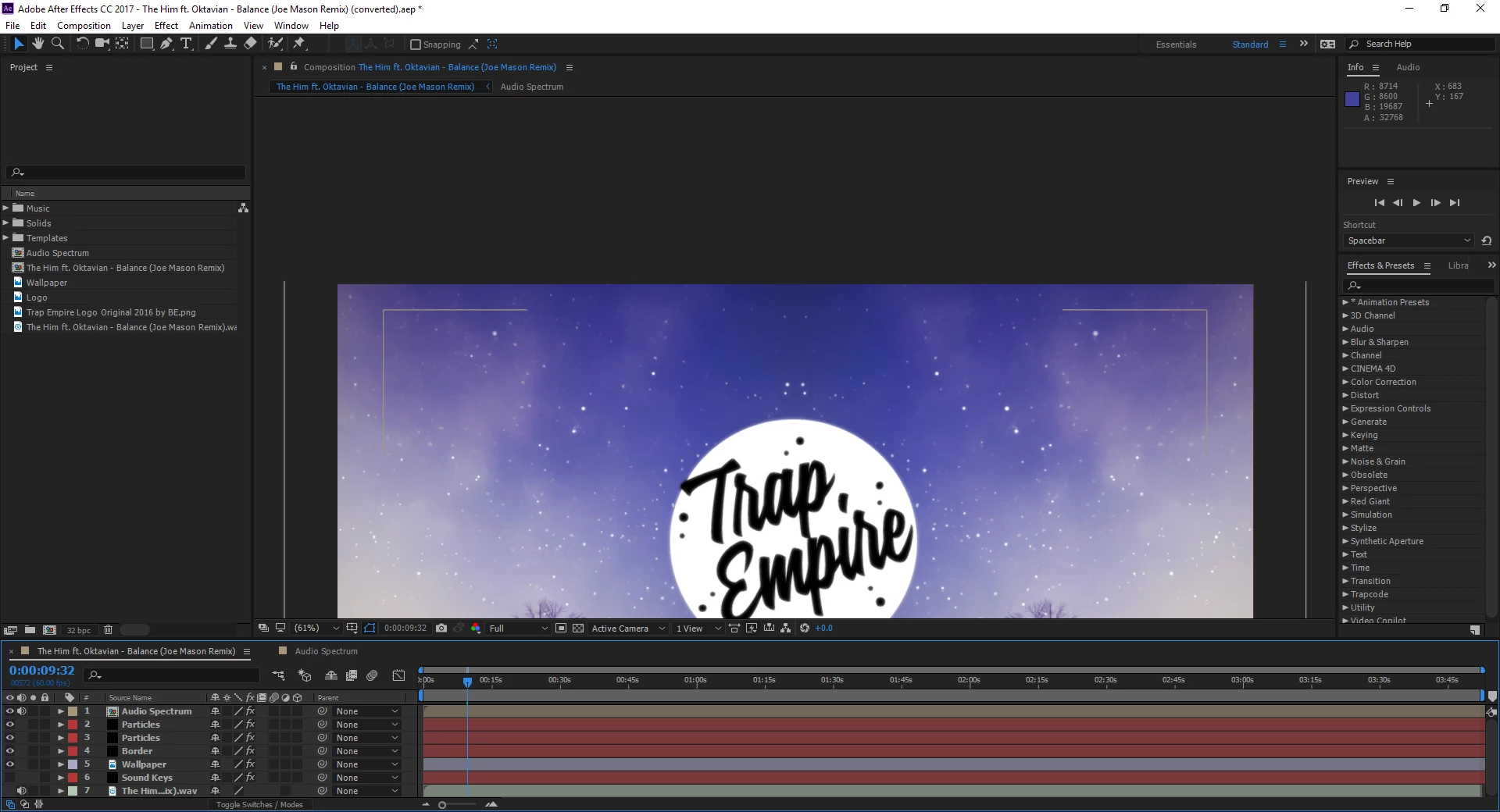Select the Eraser tool
Viewport: 1500px width, 812px height.
(x=250, y=44)
